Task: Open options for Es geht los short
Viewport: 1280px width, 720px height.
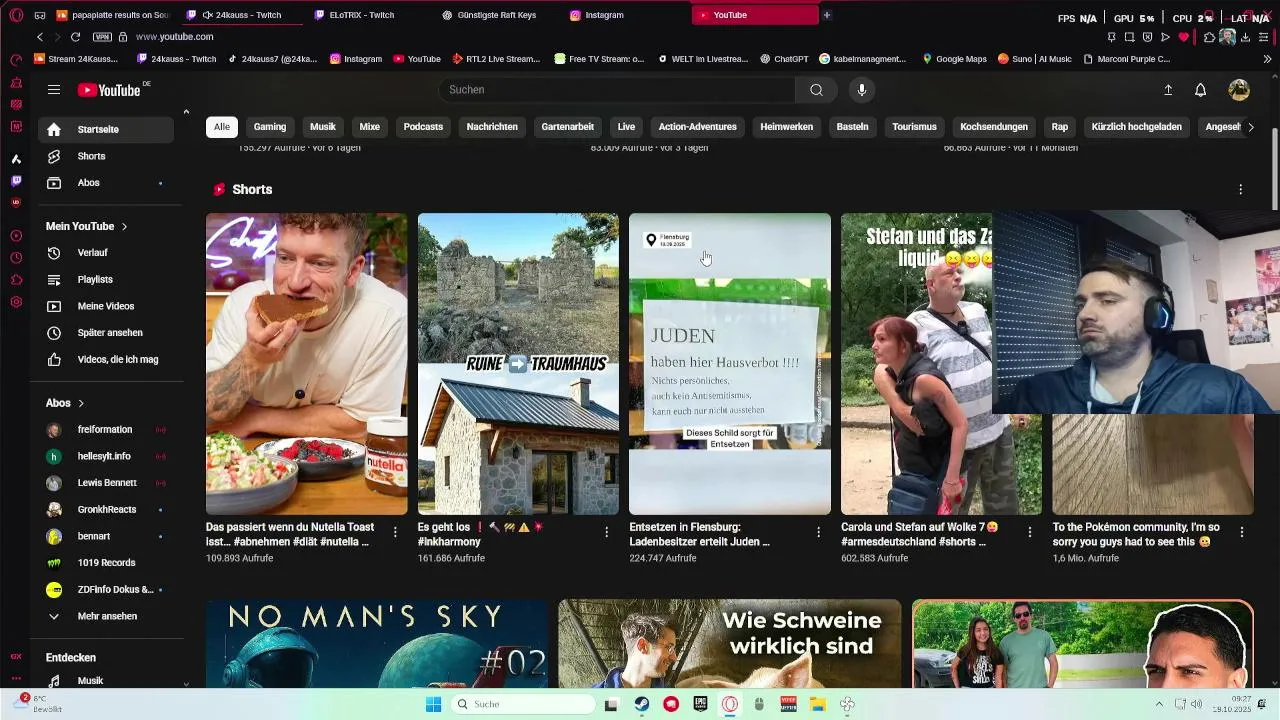Action: click(606, 532)
